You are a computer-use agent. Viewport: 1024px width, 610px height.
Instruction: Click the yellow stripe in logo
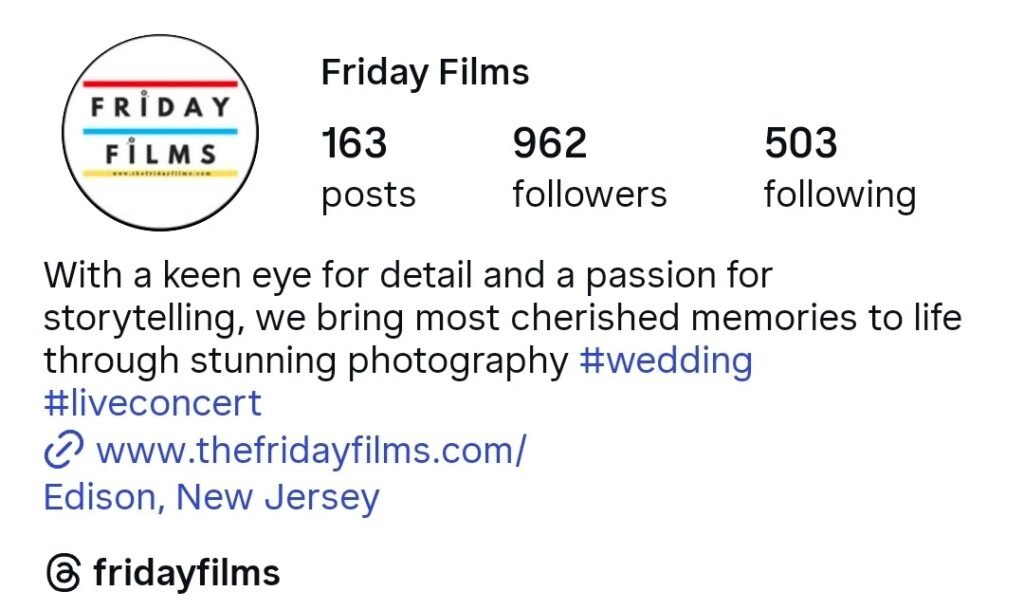tap(161, 174)
